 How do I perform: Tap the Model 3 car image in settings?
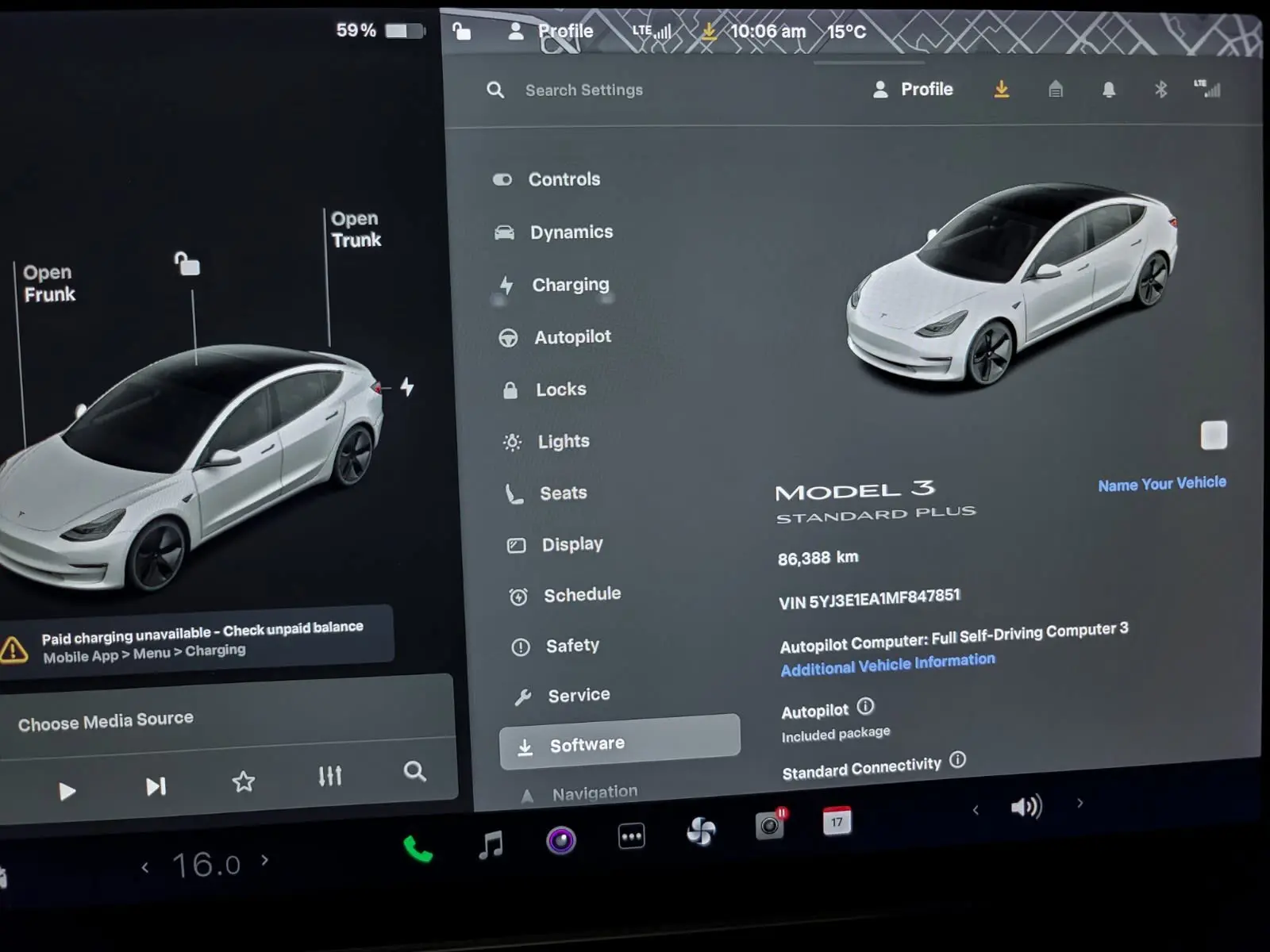point(1012,286)
